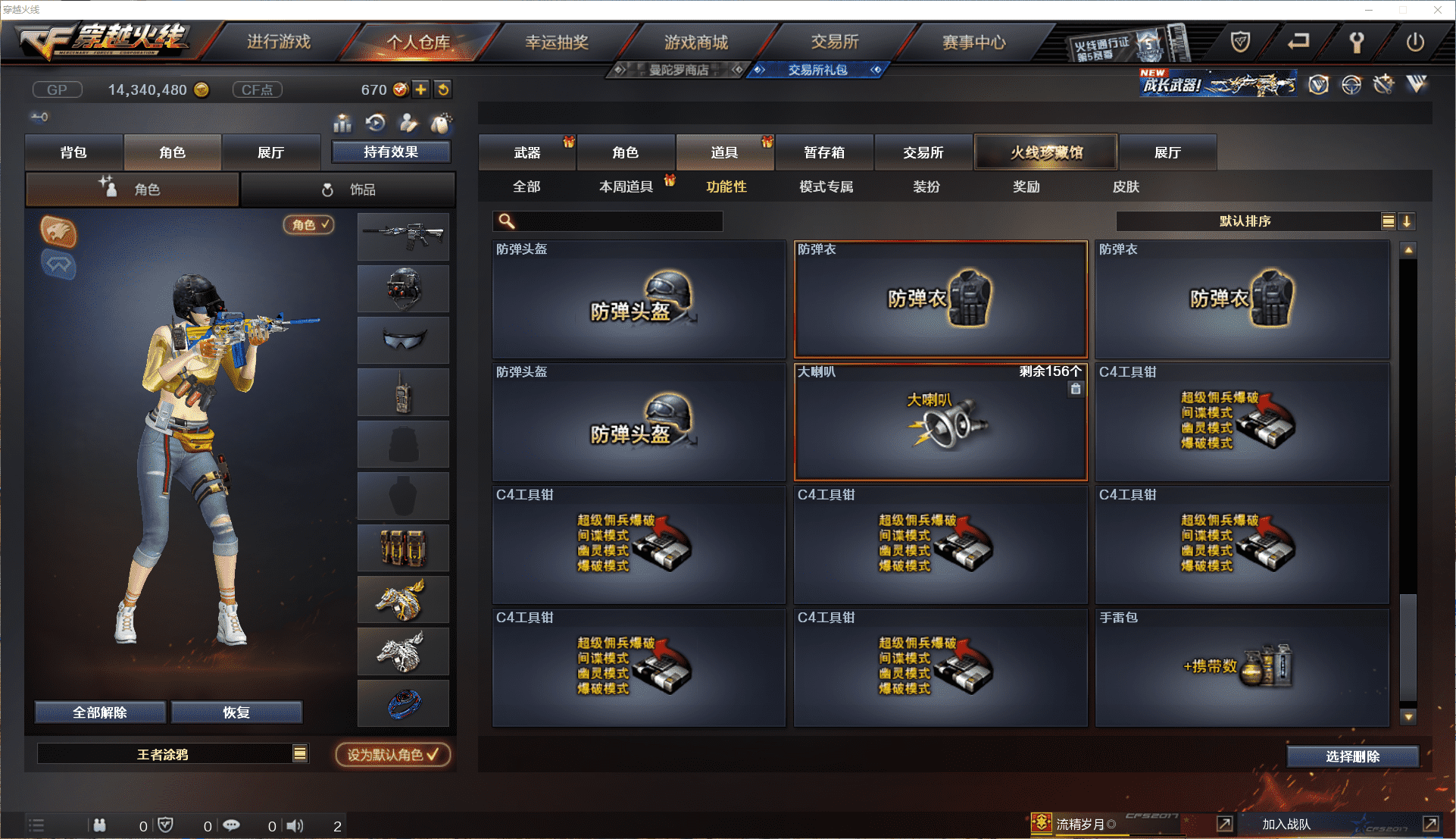The image size is (1456, 839).
Task: Click the 全部解除 button
Action: point(100,712)
